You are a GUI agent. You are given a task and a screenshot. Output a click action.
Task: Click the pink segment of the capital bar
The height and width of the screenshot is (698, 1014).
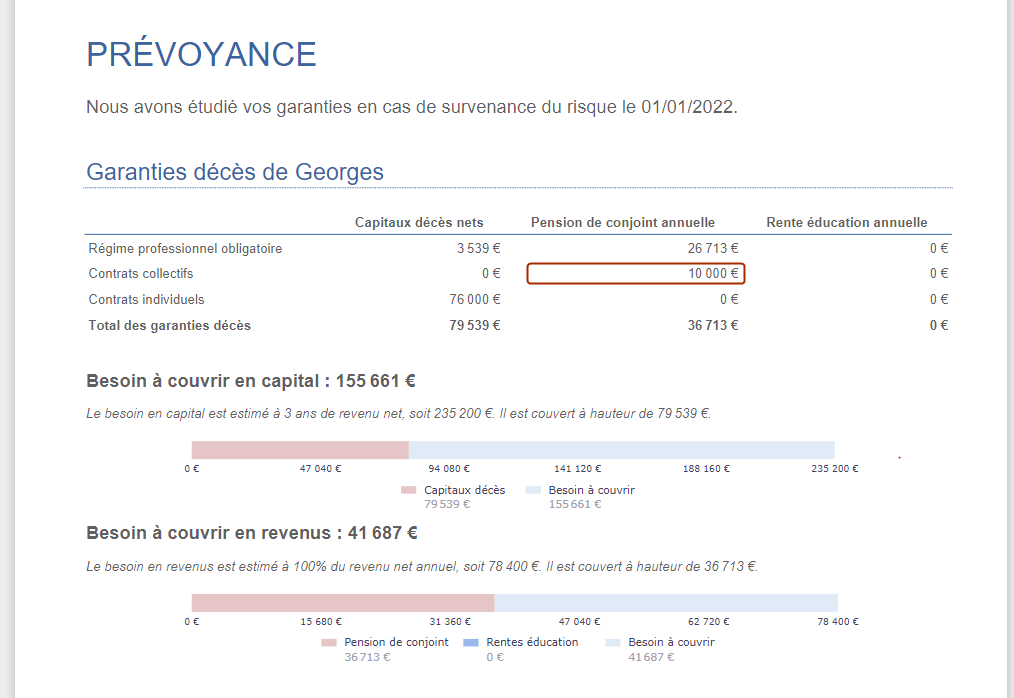[300, 450]
